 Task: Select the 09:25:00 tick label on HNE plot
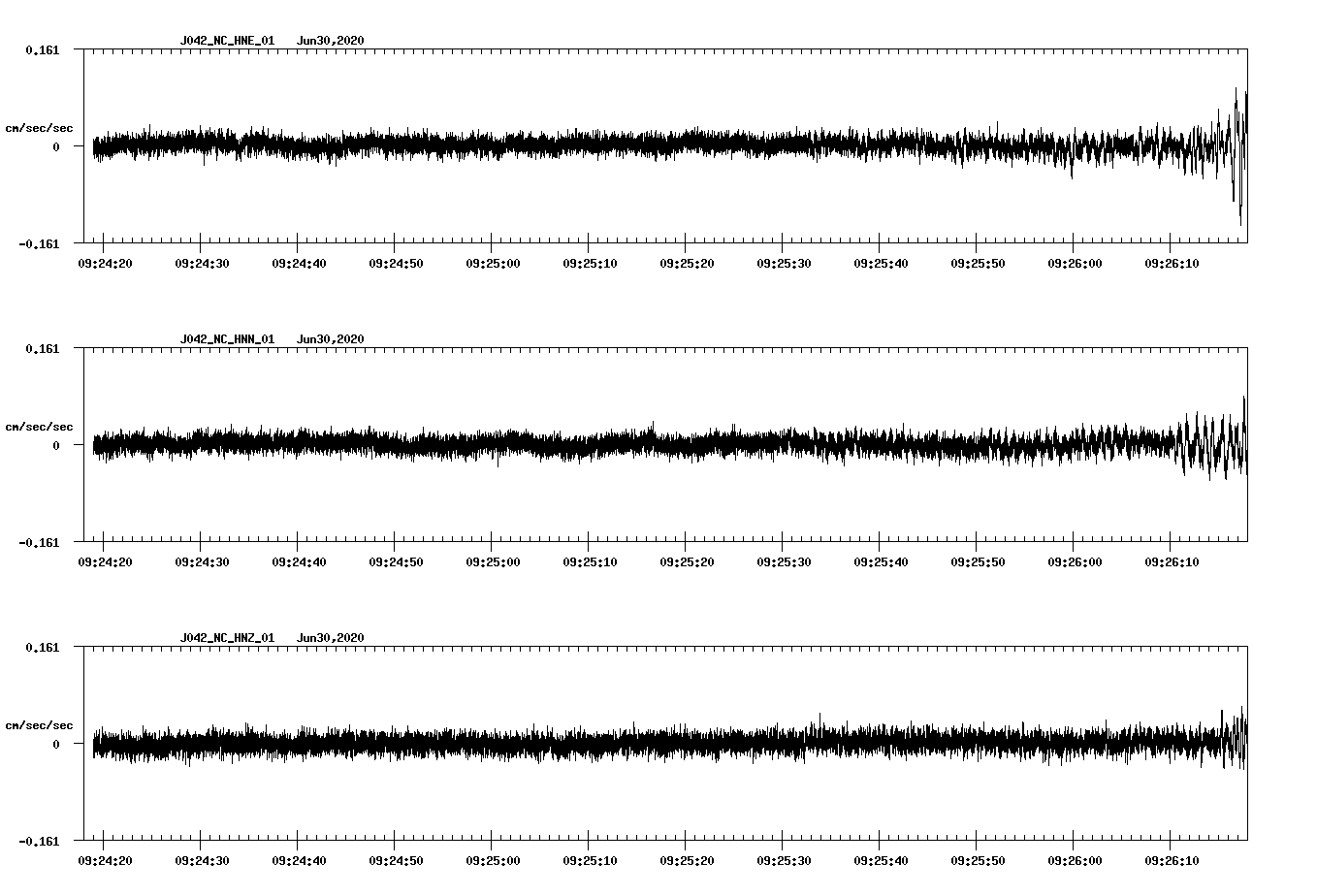click(493, 263)
